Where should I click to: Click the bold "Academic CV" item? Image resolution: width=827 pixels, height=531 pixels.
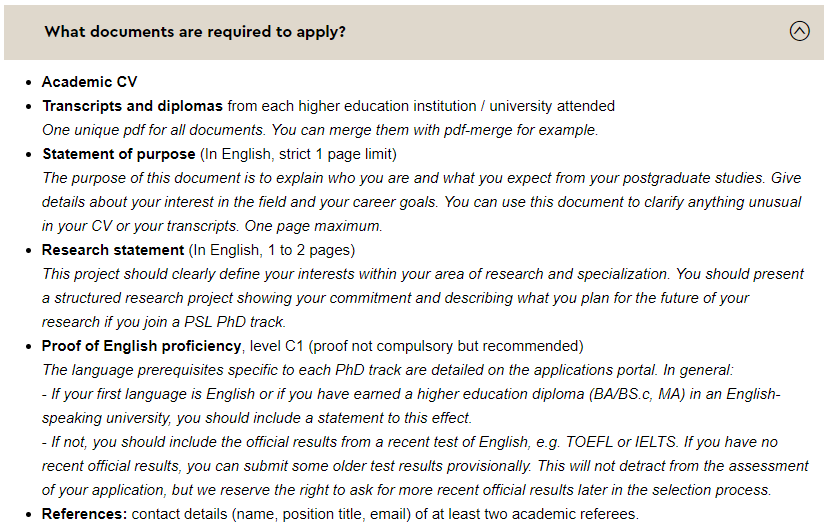(x=89, y=82)
